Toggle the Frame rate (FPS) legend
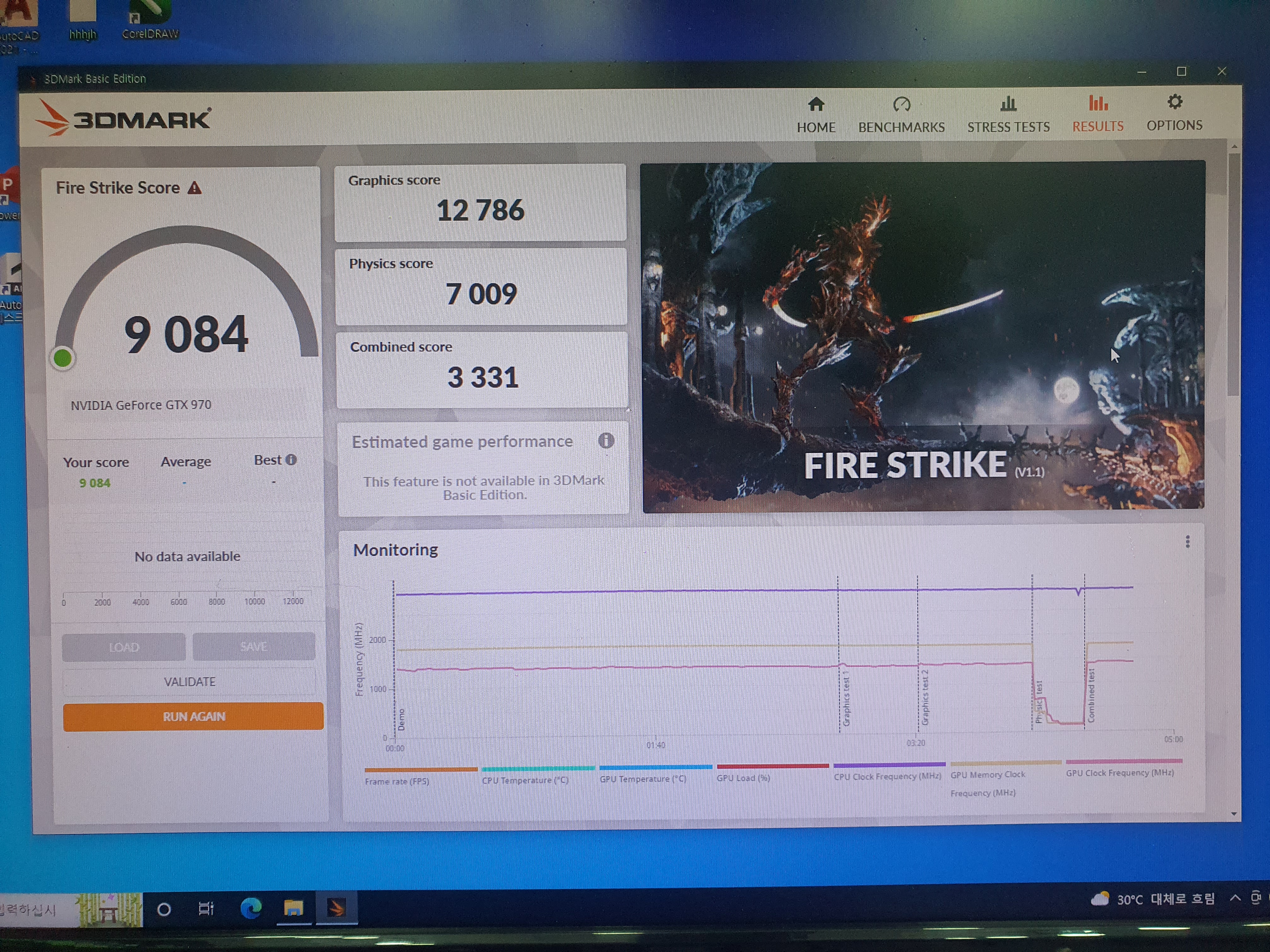The height and width of the screenshot is (952, 1270). [x=420, y=776]
